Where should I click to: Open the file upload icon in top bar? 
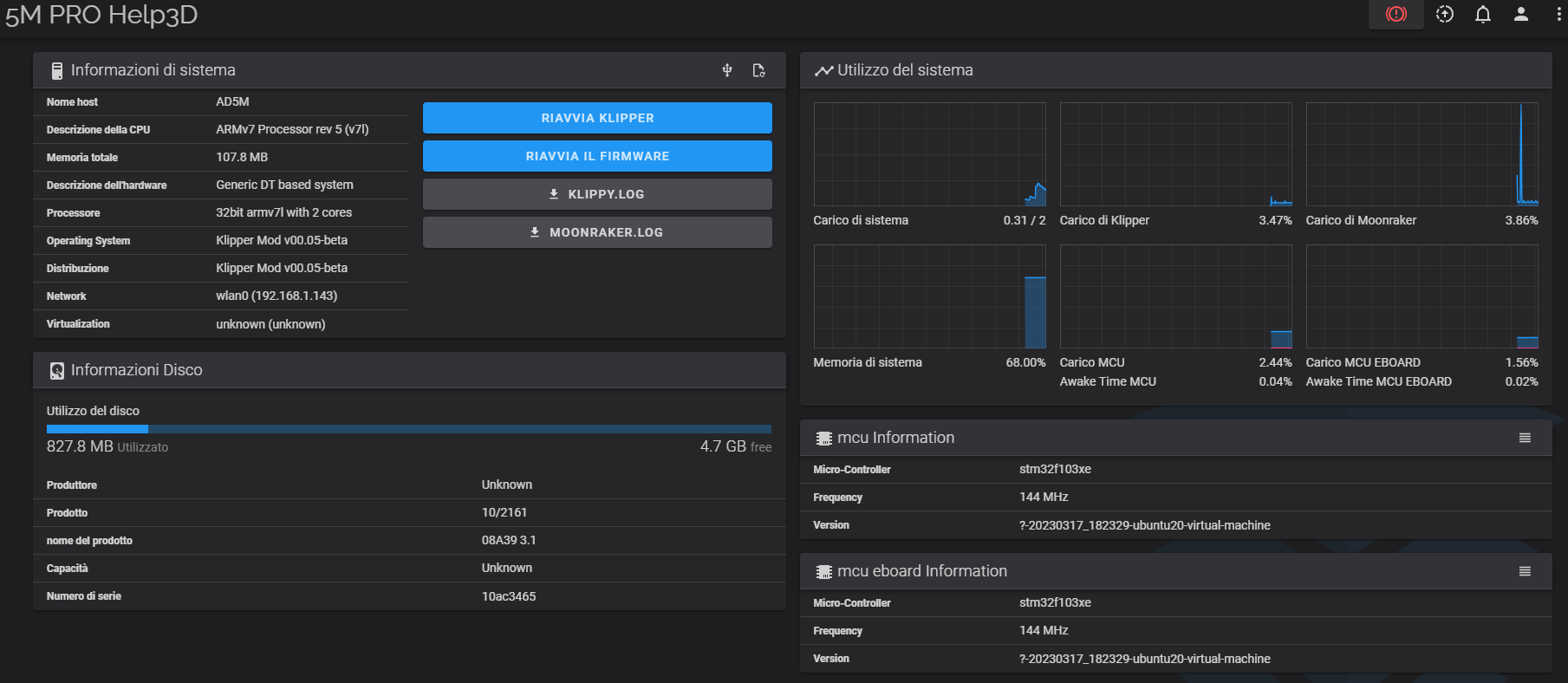1444,14
